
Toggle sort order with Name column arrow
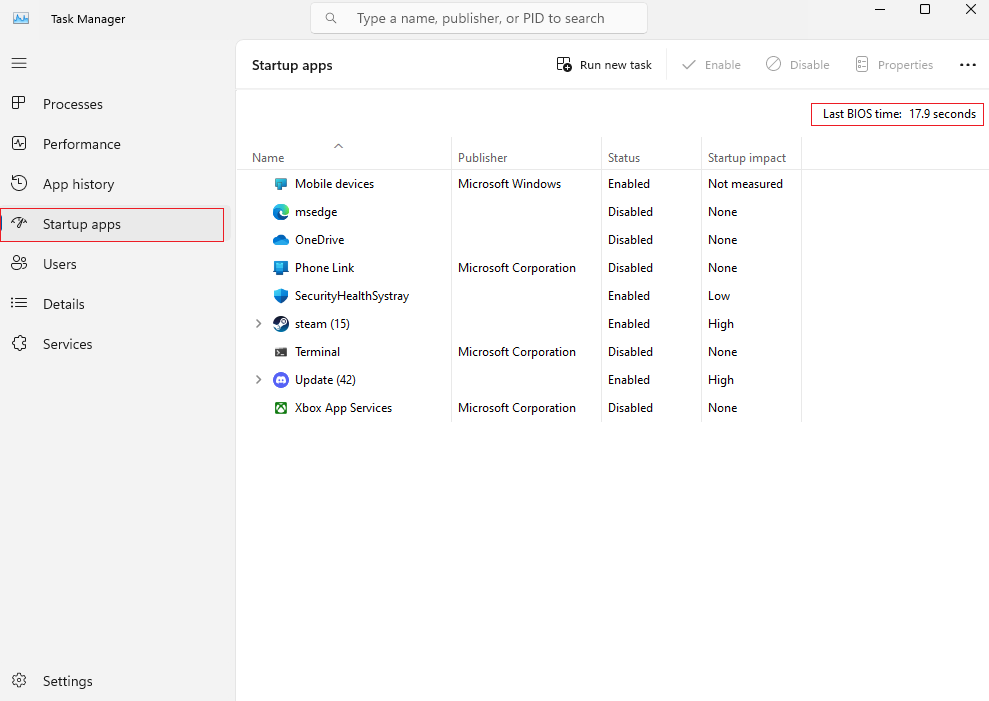tap(338, 146)
